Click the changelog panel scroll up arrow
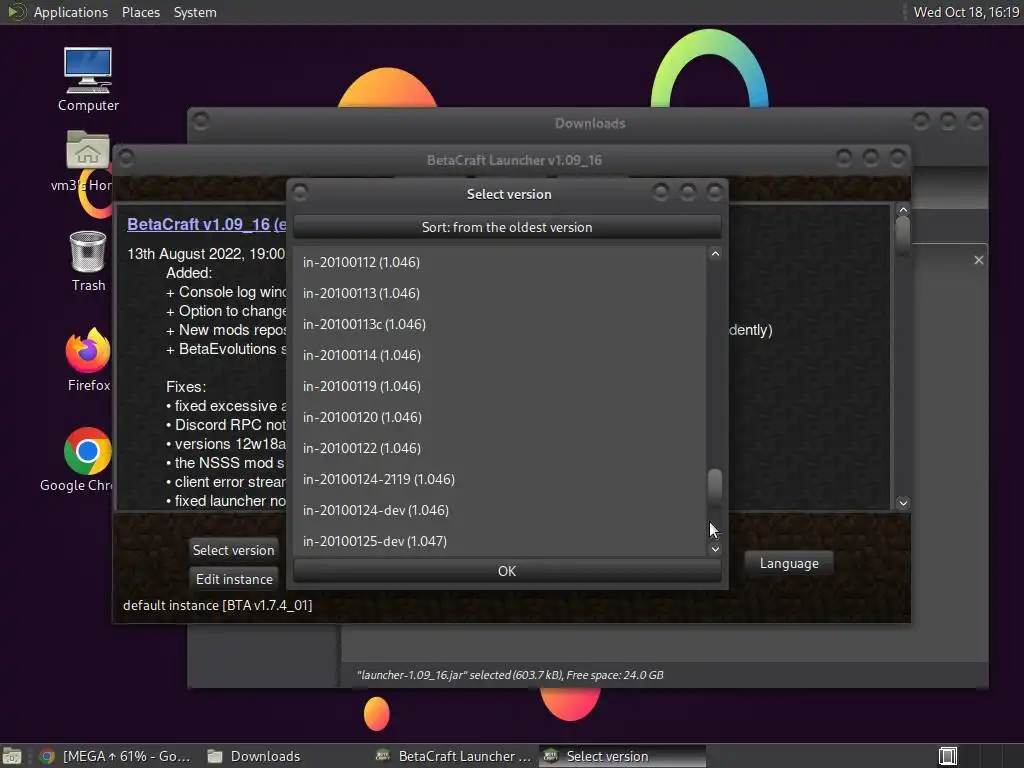The width and height of the screenshot is (1024, 768). tap(903, 210)
